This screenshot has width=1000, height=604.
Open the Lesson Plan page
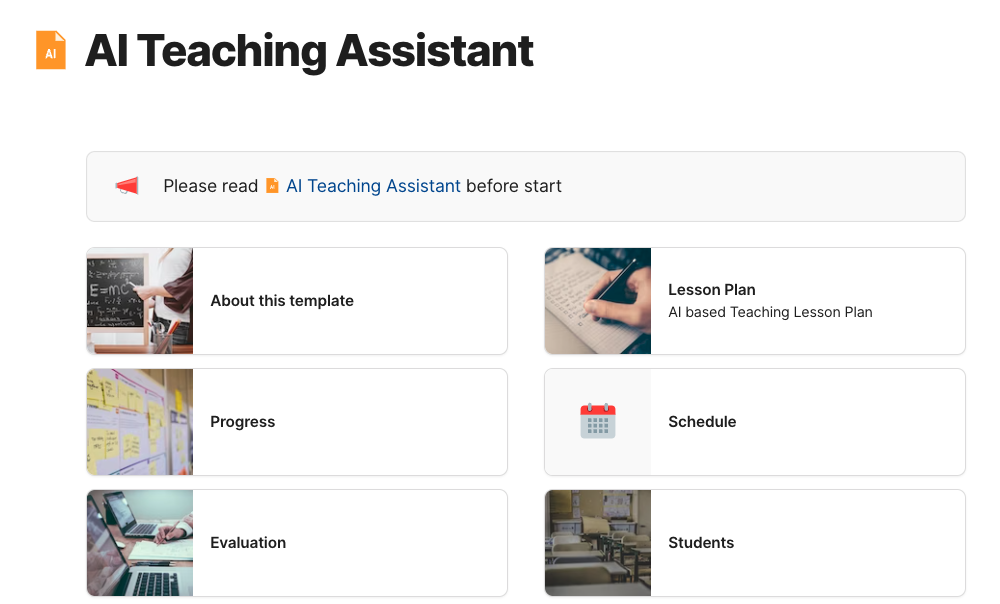tap(711, 289)
